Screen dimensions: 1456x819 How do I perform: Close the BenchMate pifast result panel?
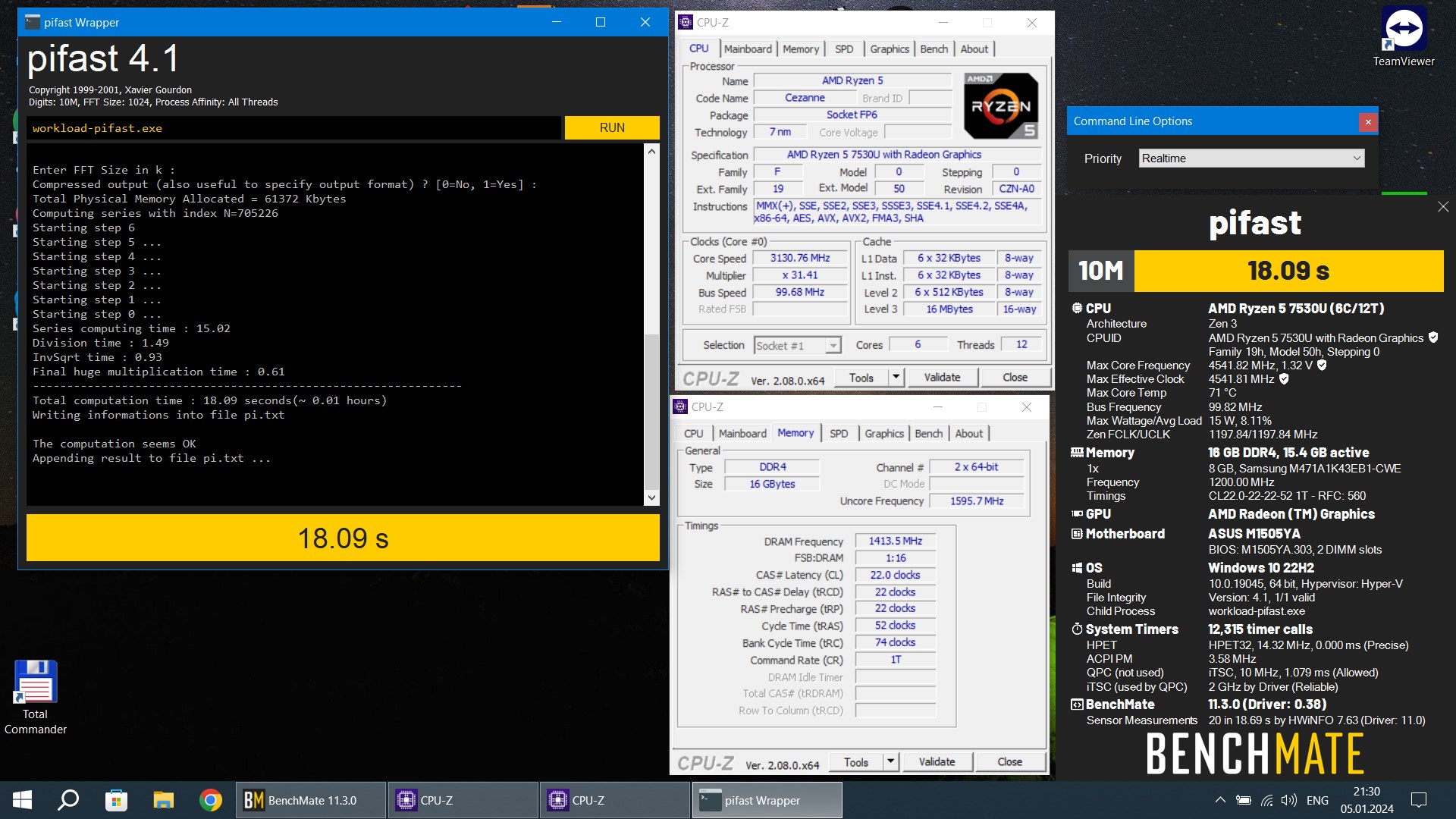[1443, 206]
